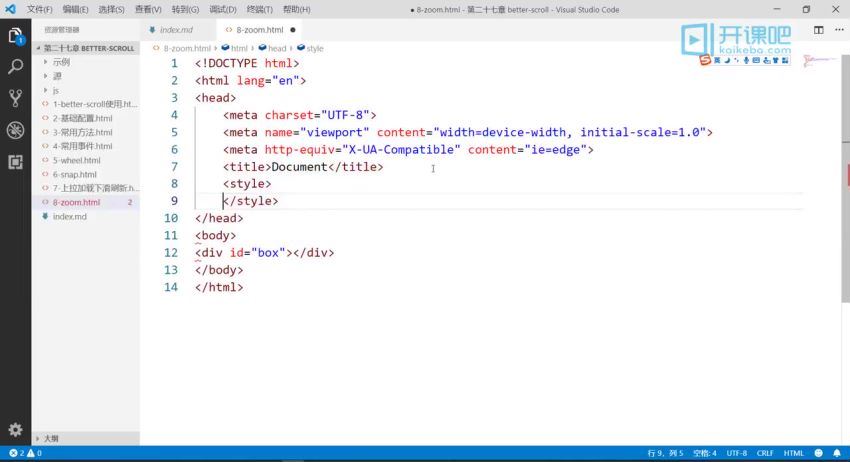Viewport: 850px width, 462px height.
Task: Click the meta charset="UTF-8" line
Action: coord(299,115)
